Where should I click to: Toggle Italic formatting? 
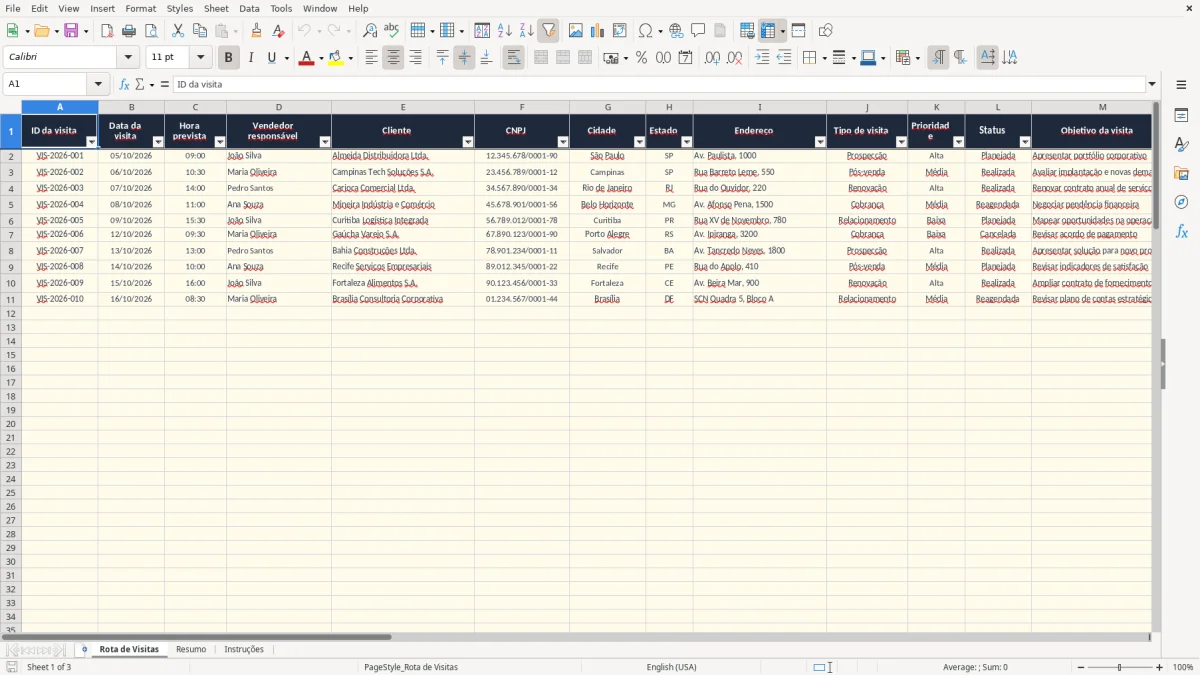pyautogui.click(x=250, y=58)
